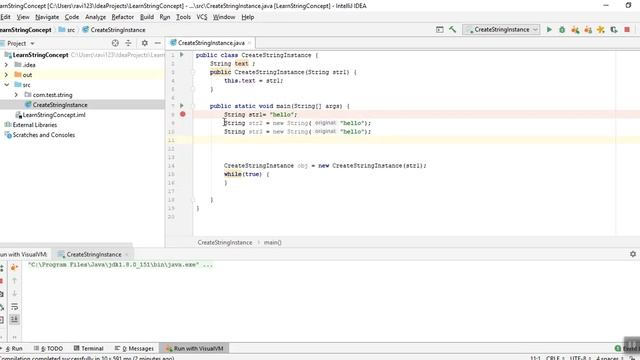The image size is (640, 360).
Task: Open the Analyze menu
Action: coord(95,17)
